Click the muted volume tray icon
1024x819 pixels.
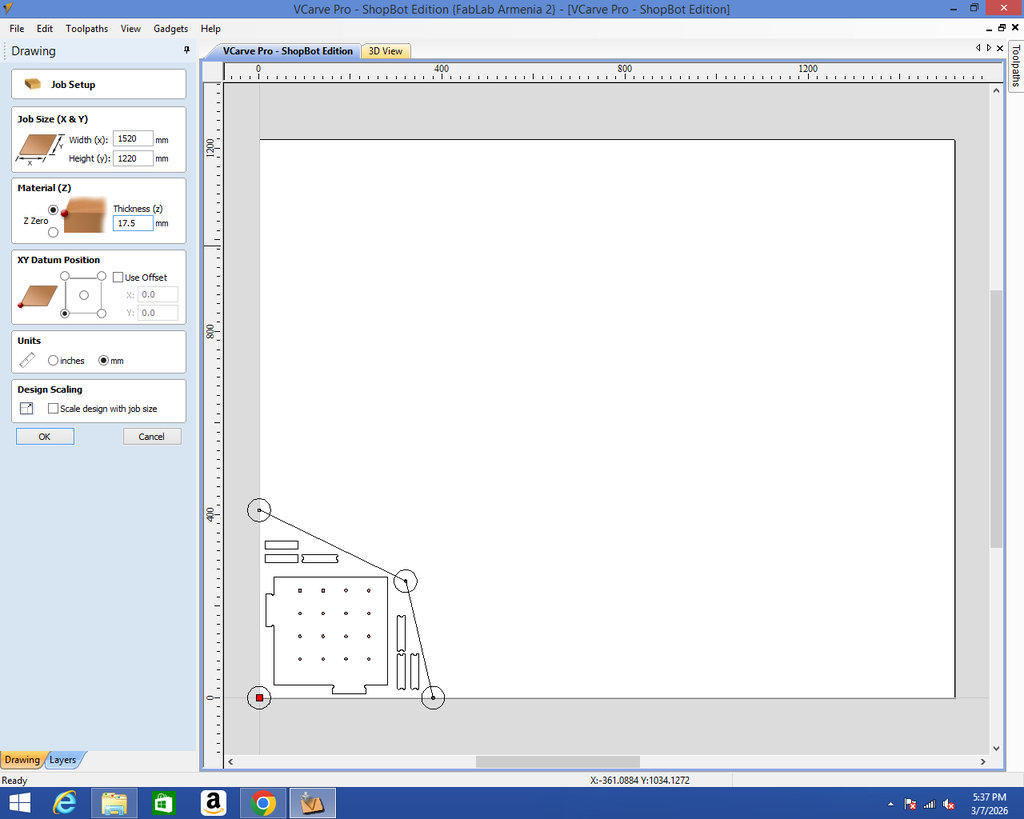coord(949,804)
